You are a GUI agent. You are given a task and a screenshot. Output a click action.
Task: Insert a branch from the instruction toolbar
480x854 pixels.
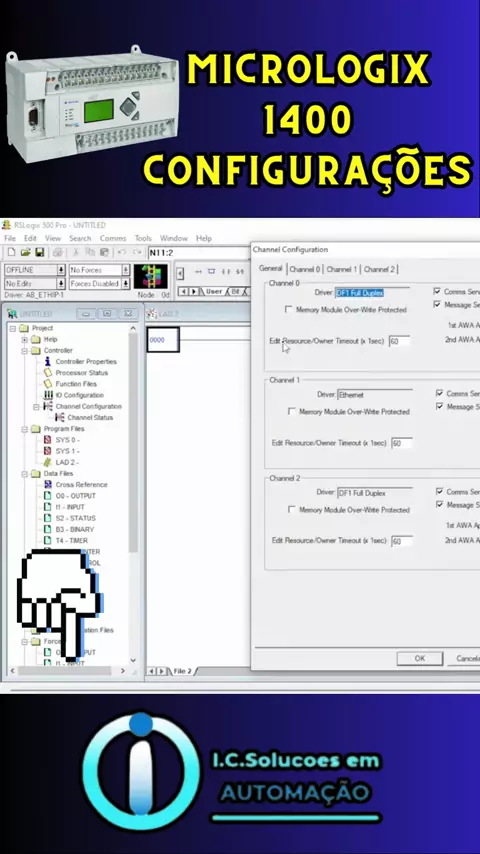click(212, 271)
